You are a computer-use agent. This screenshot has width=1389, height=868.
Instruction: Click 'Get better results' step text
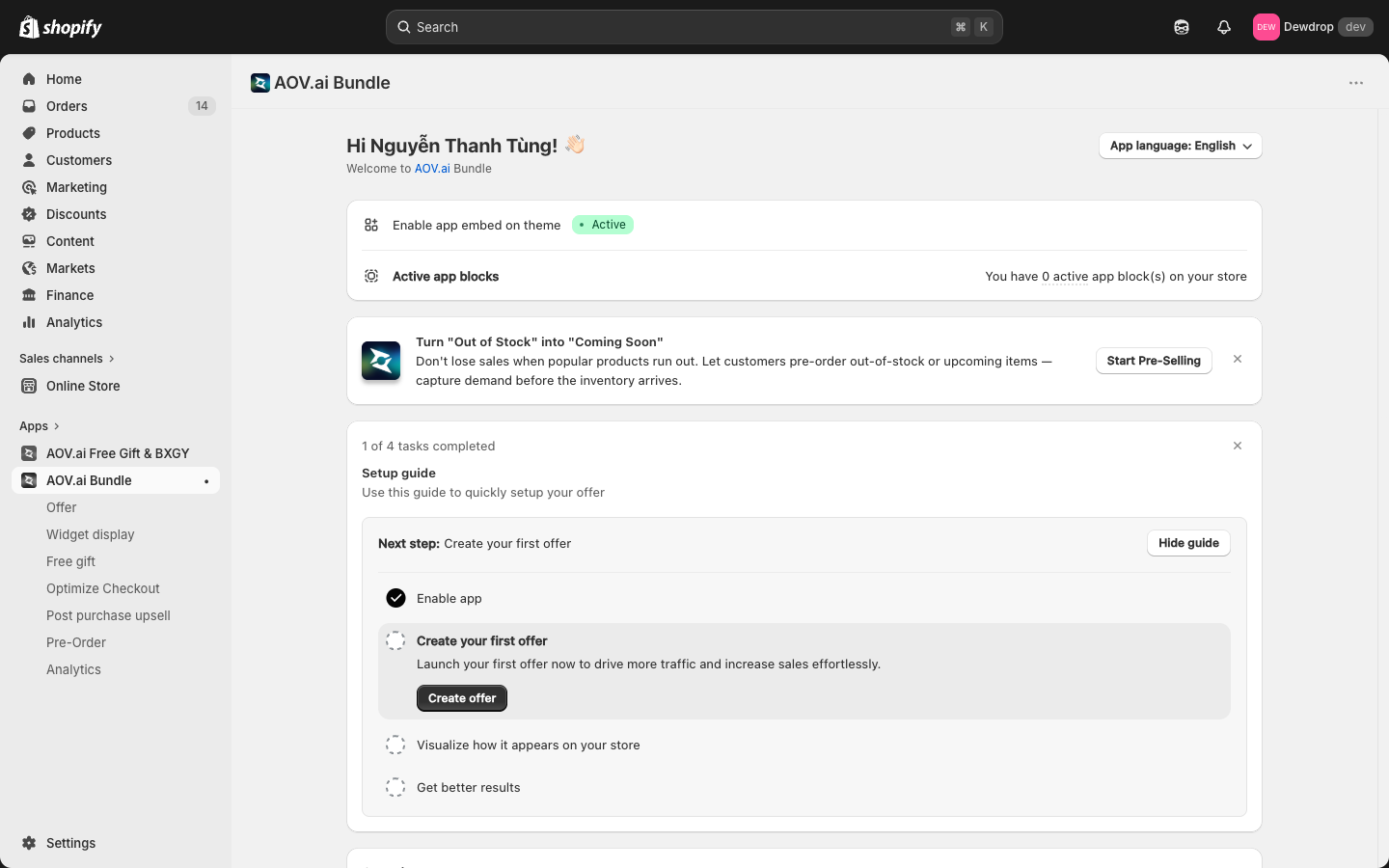(x=469, y=787)
